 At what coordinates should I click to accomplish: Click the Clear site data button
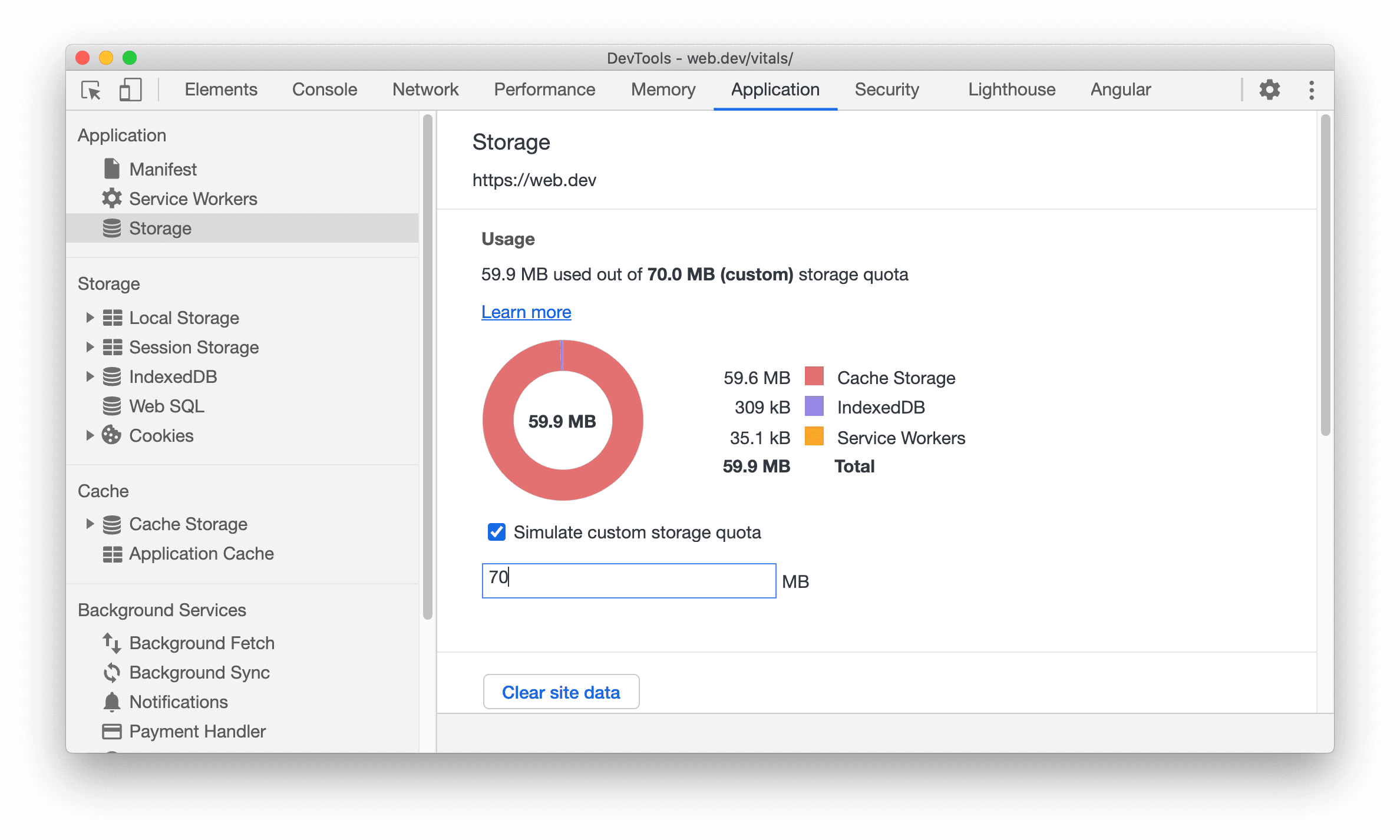coord(561,691)
